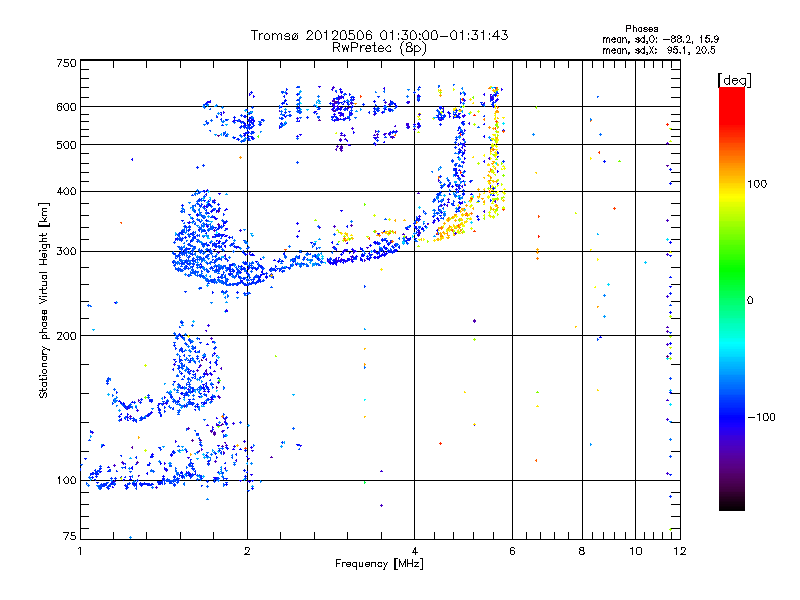This screenshot has width=800, height=600.
Task: Click the plot title 'Tromsø 20120506 01:30:00-01:31:43'
Action: pyautogui.click(x=379, y=35)
